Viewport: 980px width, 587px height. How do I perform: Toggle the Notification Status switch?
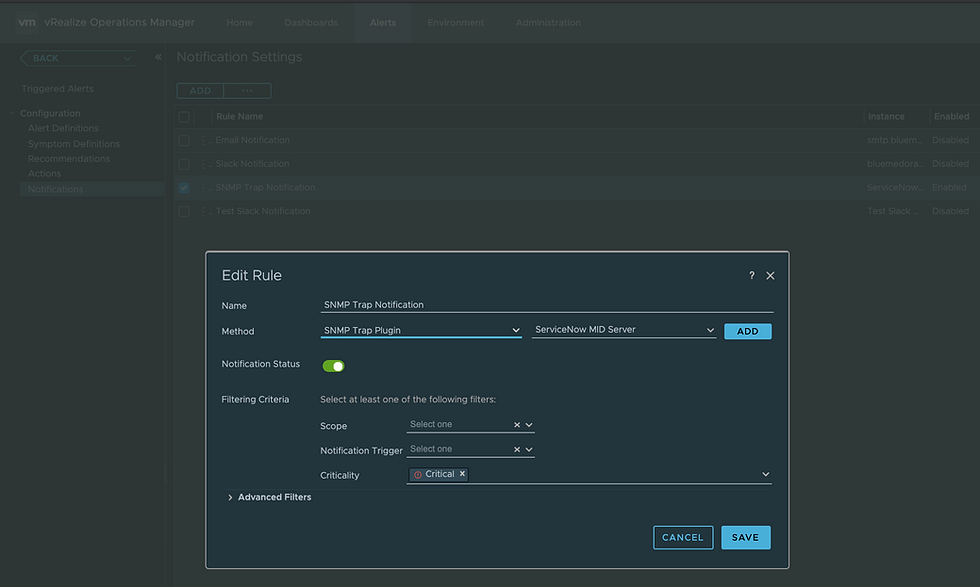(x=333, y=366)
